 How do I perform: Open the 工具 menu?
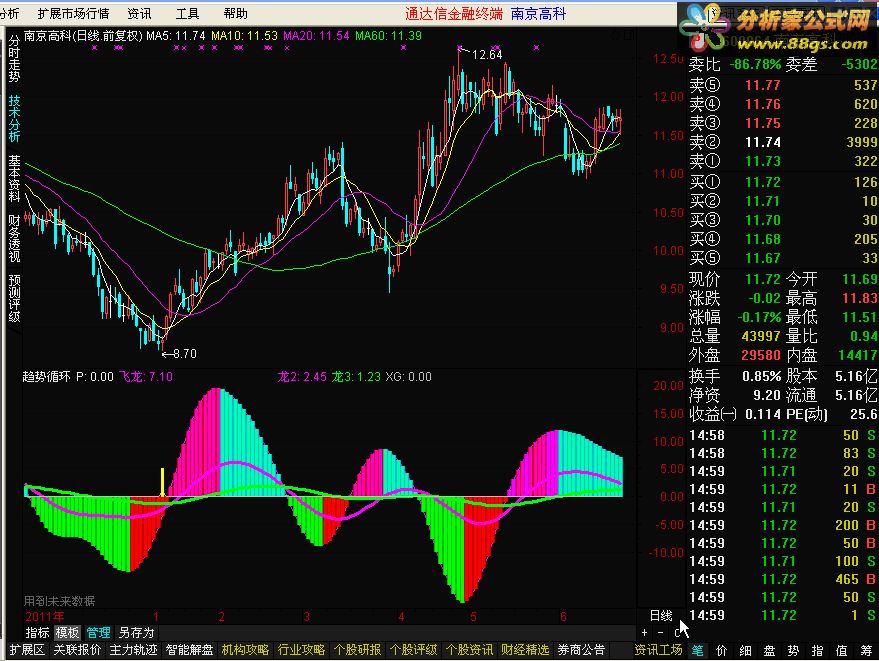pyautogui.click(x=187, y=13)
